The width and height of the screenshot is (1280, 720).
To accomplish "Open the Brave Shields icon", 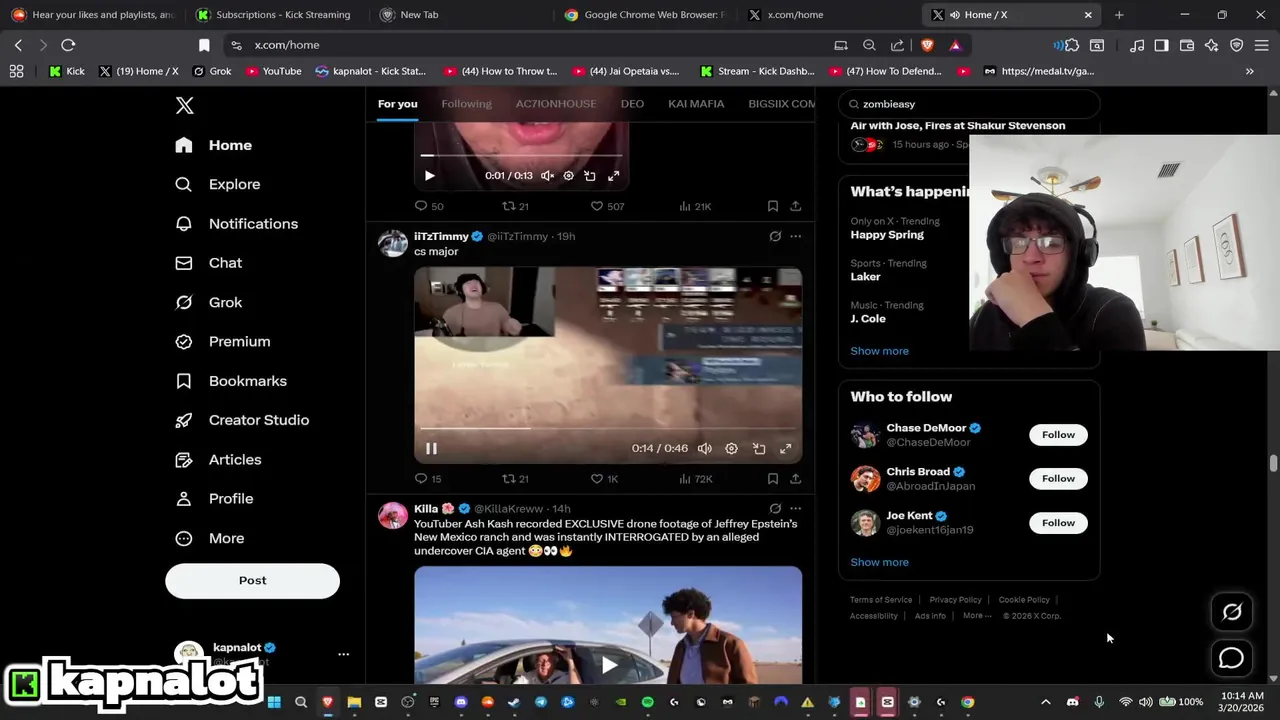I will (927, 45).
